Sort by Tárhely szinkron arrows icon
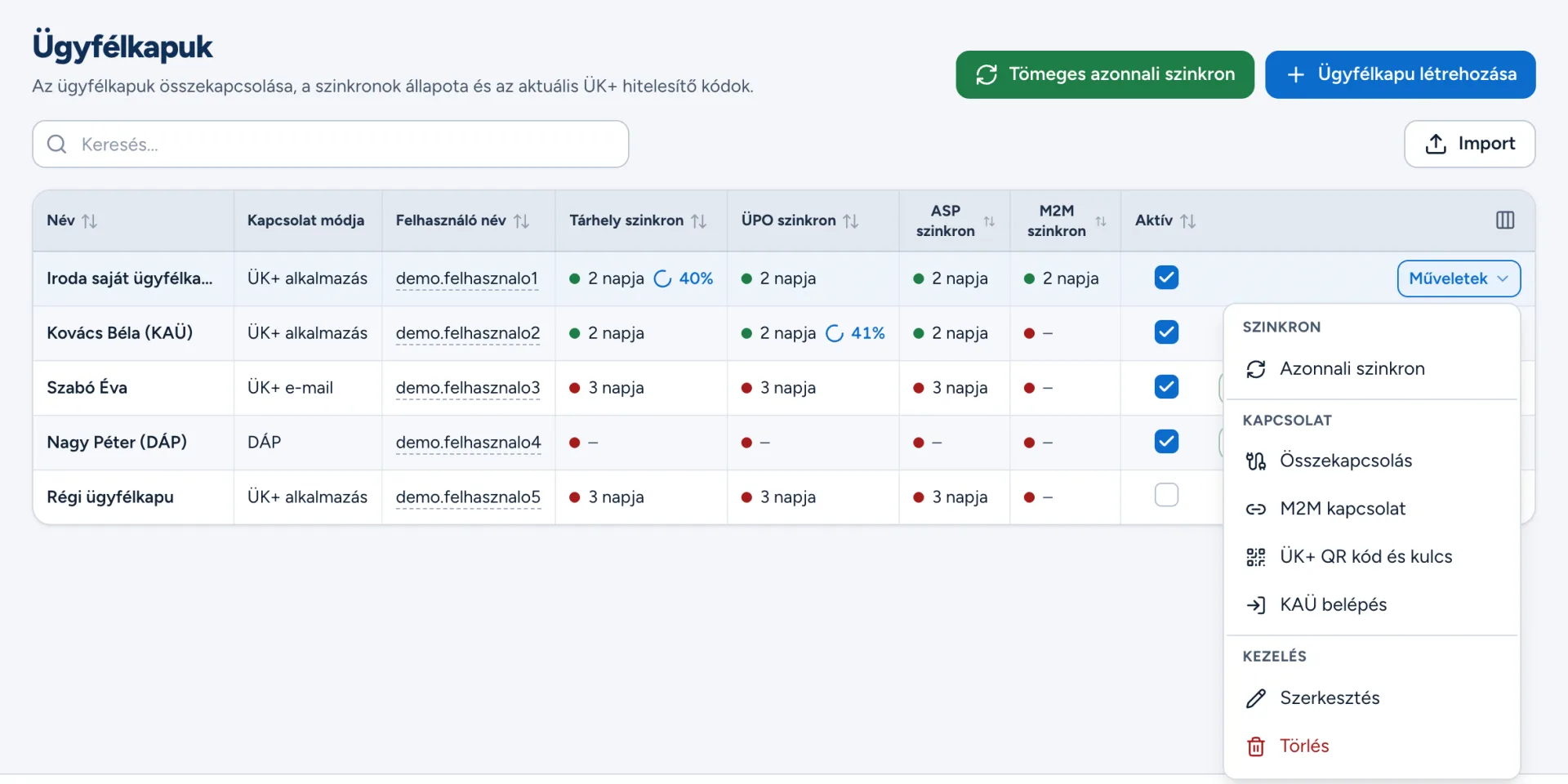Viewport: 1568px width, 784px height. coord(698,220)
